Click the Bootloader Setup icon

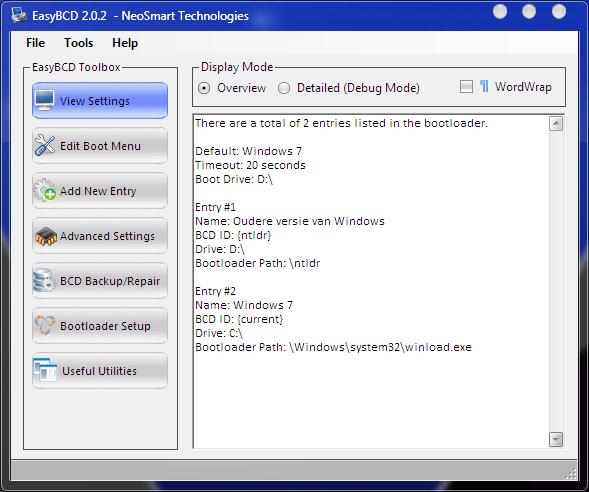(x=45, y=325)
